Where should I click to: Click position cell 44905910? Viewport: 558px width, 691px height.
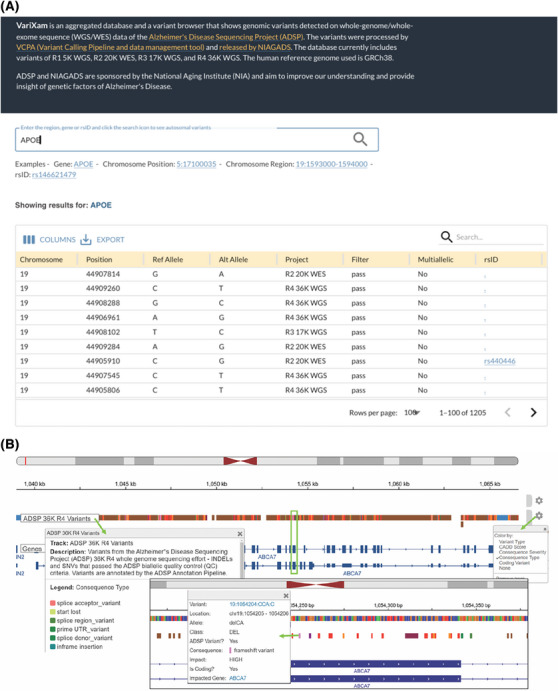point(103,361)
